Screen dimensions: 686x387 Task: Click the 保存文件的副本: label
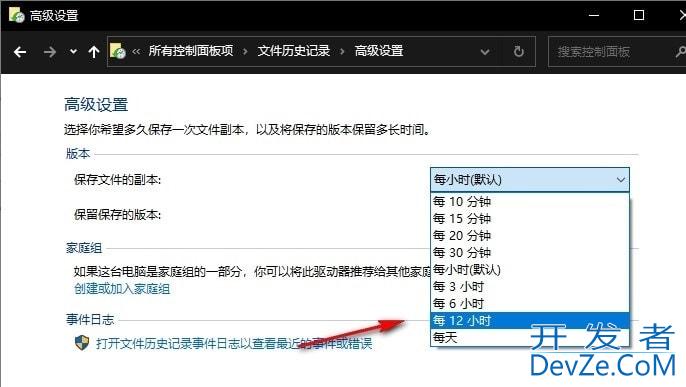[x=117, y=180]
